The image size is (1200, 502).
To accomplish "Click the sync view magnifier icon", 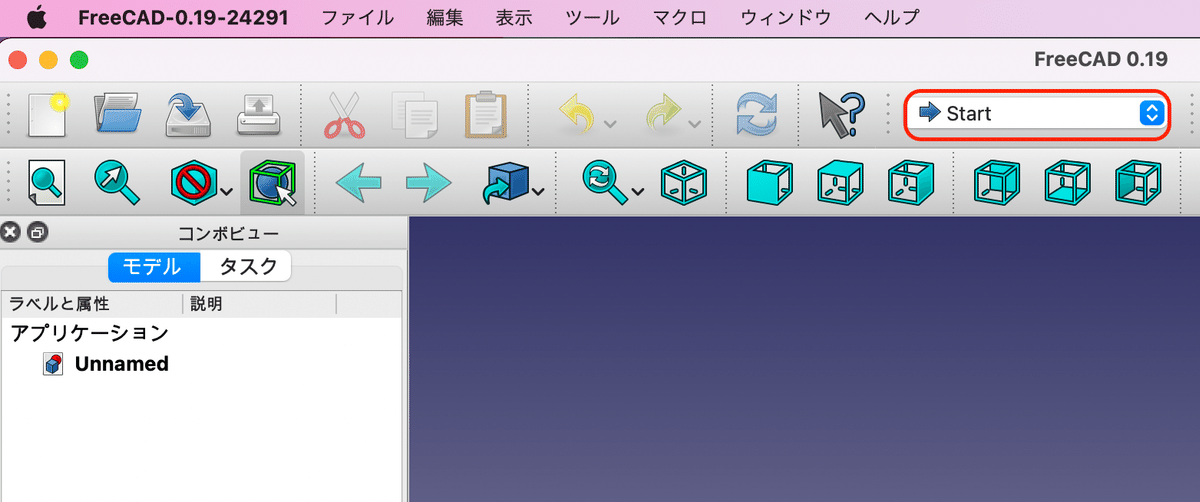I will (606, 182).
